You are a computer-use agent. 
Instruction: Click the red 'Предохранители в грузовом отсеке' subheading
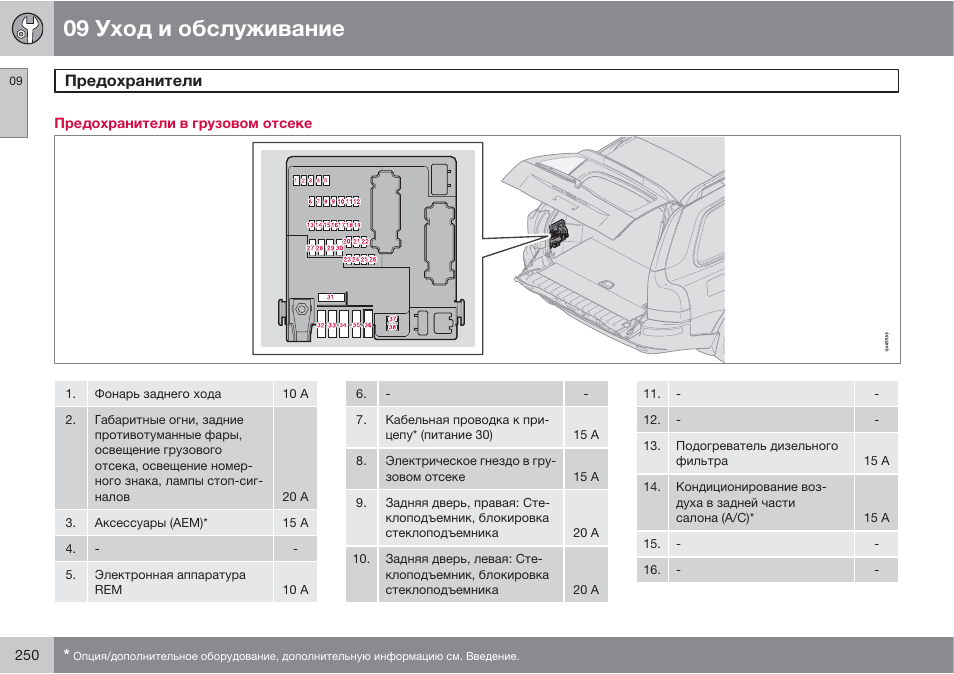[183, 123]
